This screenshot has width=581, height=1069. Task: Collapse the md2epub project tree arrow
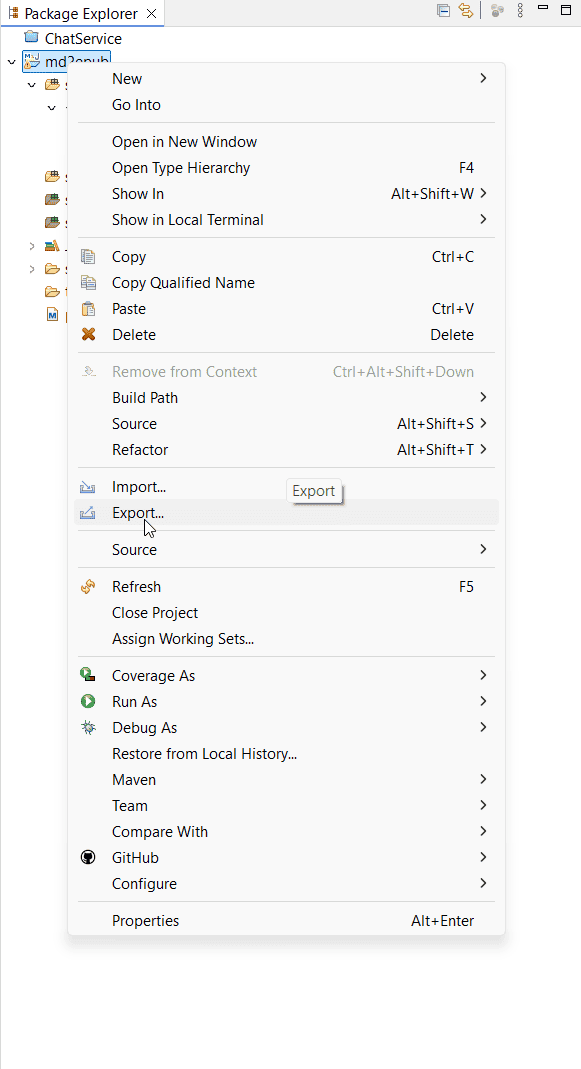12,63
